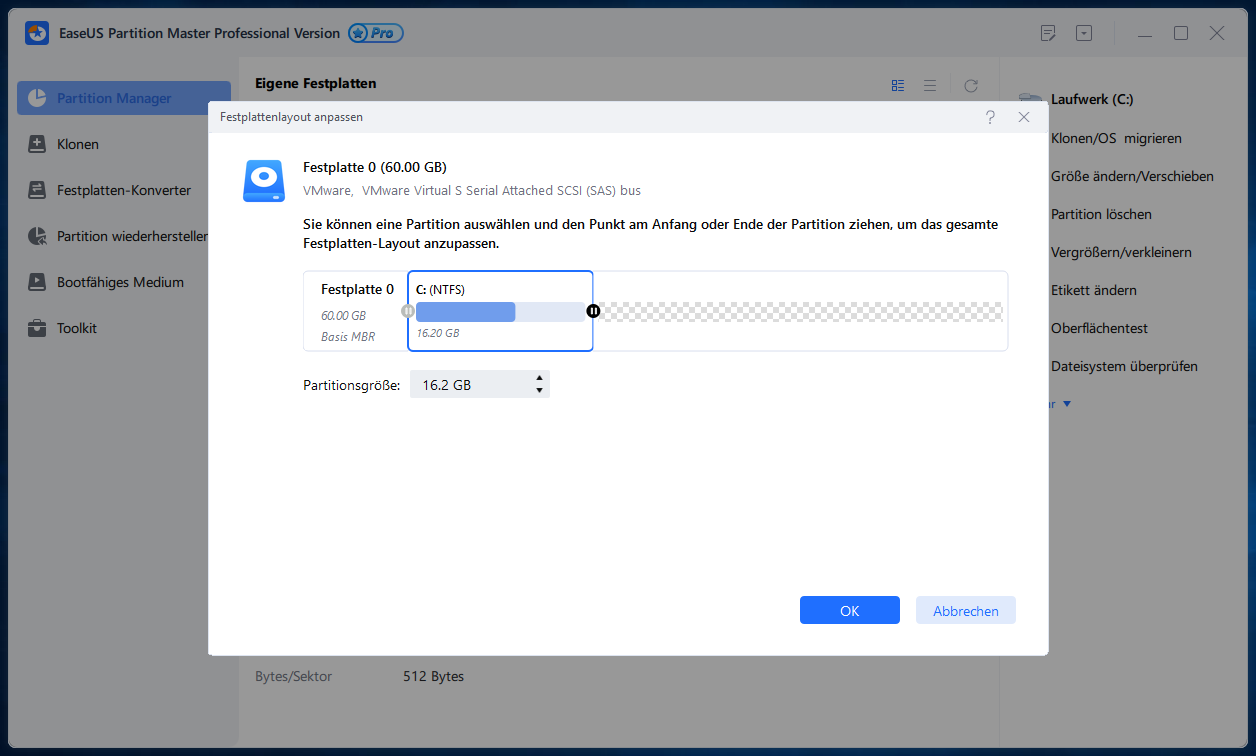1256x756 pixels.
Task: Click the Bytes/Sektor label
Action: pos(293,676)
